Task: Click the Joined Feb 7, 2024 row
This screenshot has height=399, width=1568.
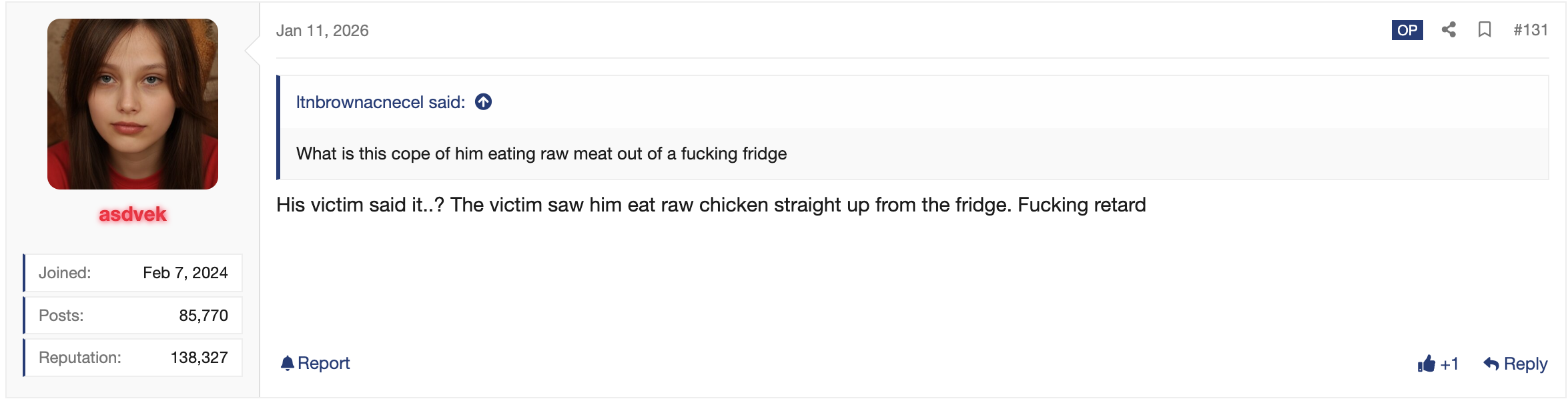Action: 133,273
